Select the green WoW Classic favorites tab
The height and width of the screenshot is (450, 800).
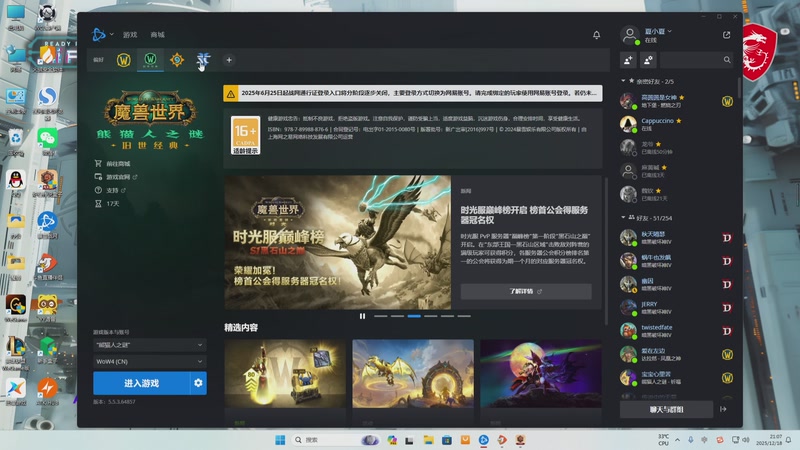[x=150, y=60]
